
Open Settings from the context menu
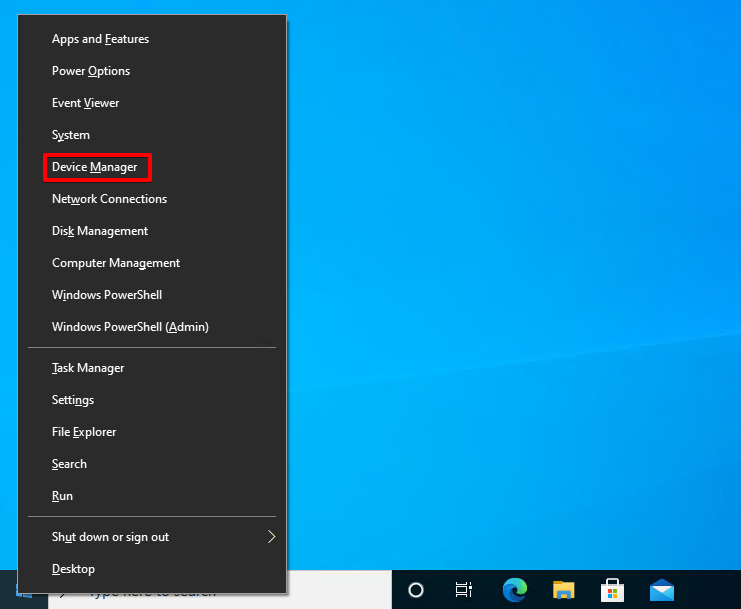tap(73, 400)
